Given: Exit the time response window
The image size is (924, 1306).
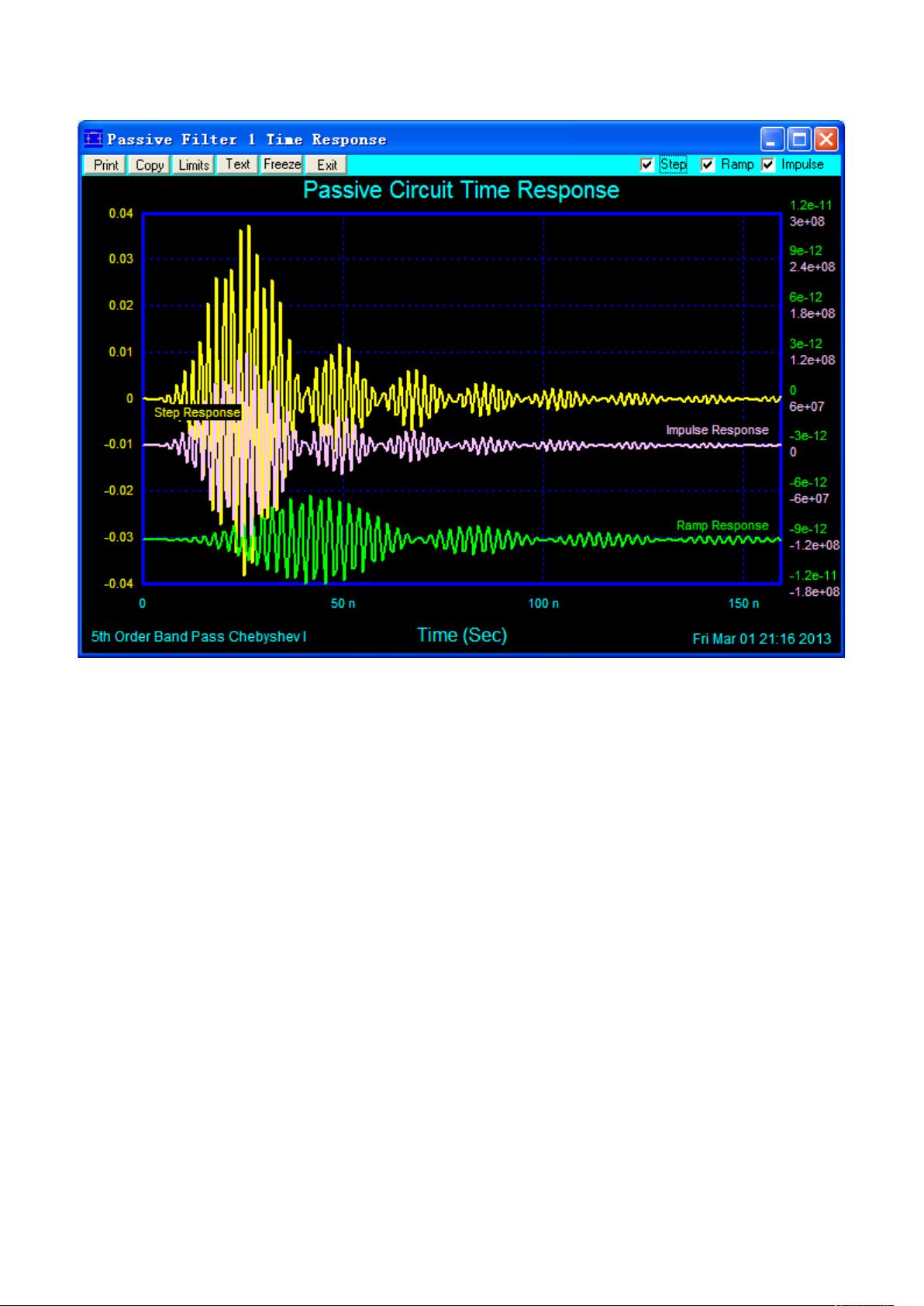Looking at the screenshot, I should coord(327,165).
